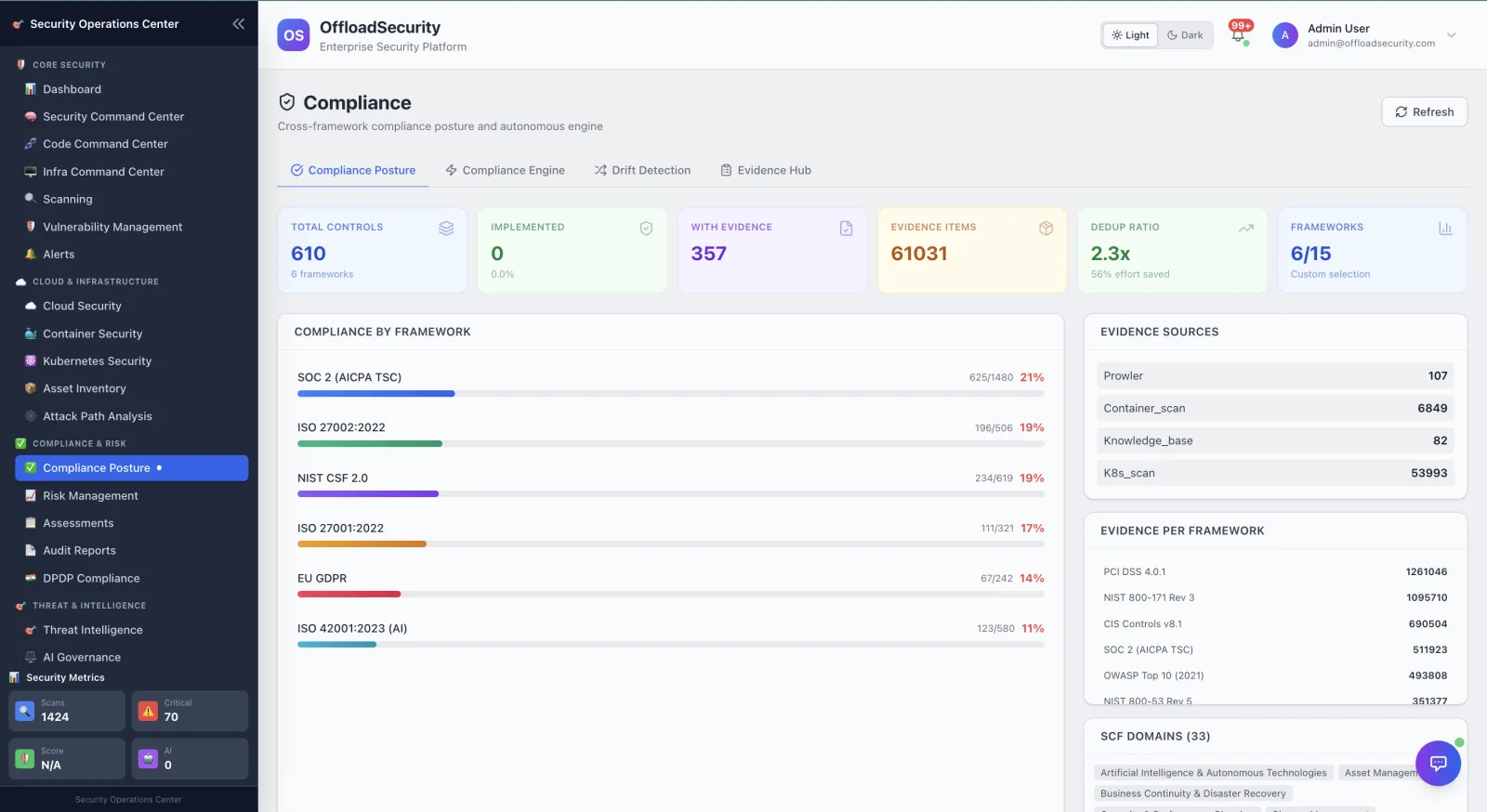Click the AI robot metric icon

[148, 759]
